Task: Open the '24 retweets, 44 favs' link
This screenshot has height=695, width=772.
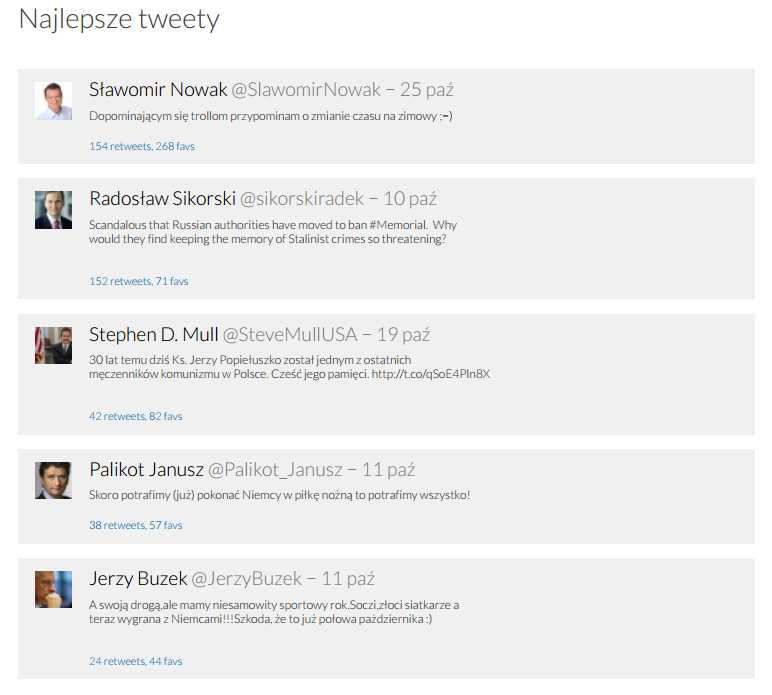Action: point(135,661)
